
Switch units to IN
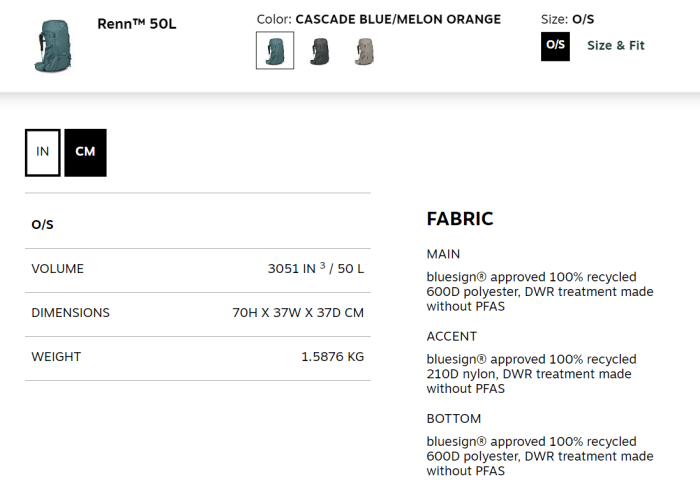point(43,153)
